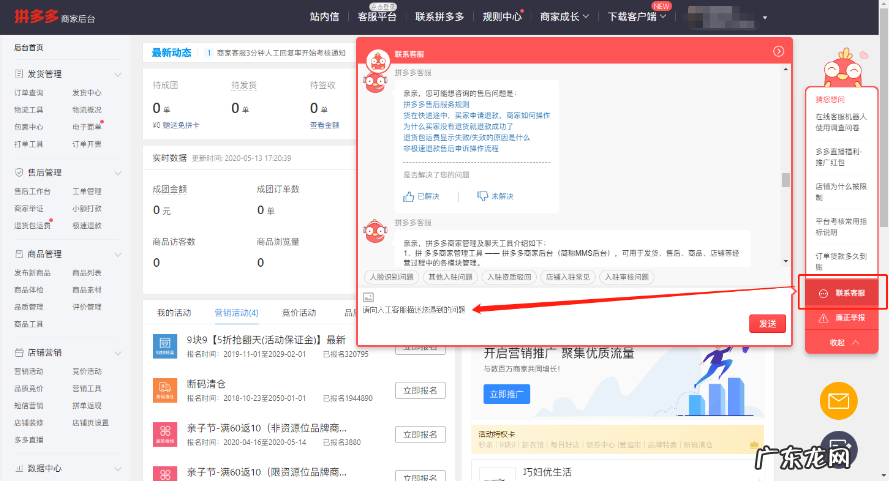Click 立即报名 for 断码清仓
The image size is (889, 487).
point(420,391)
